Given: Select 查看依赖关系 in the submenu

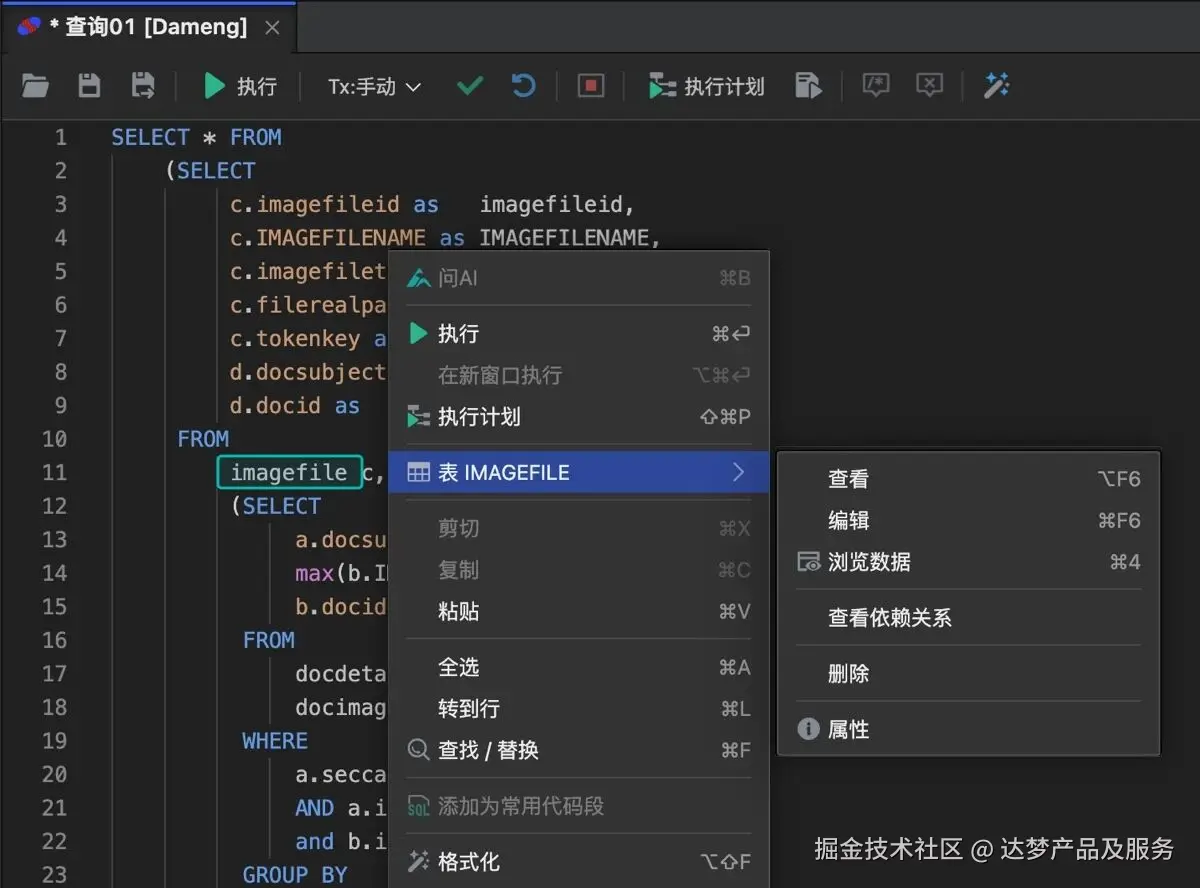Looking at the screenshot, I should tap(968, 618).
